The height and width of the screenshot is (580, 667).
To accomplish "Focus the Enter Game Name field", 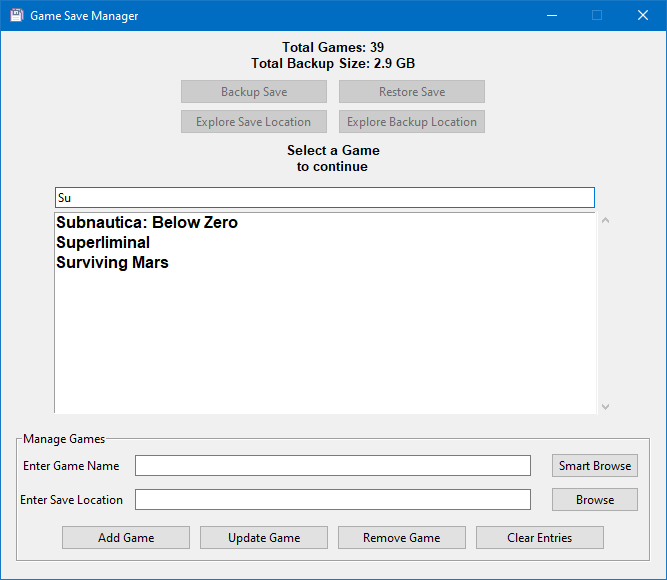I will pos(333,466).
